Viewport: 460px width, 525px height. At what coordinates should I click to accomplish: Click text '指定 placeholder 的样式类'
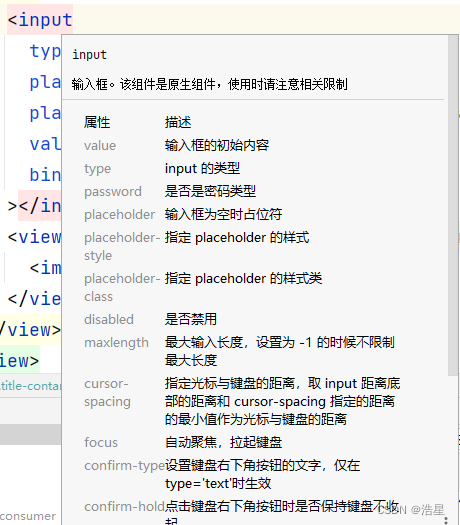pos(243,279)
